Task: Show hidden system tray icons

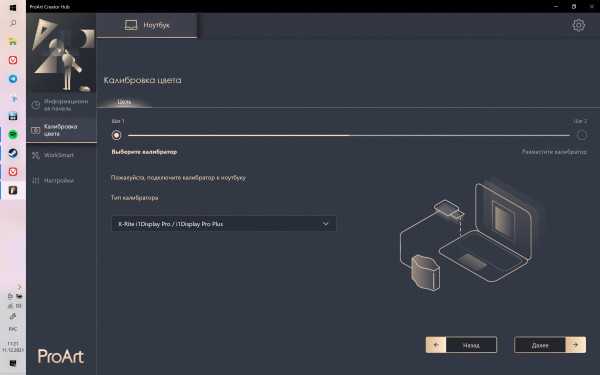Action: [19, 287]
